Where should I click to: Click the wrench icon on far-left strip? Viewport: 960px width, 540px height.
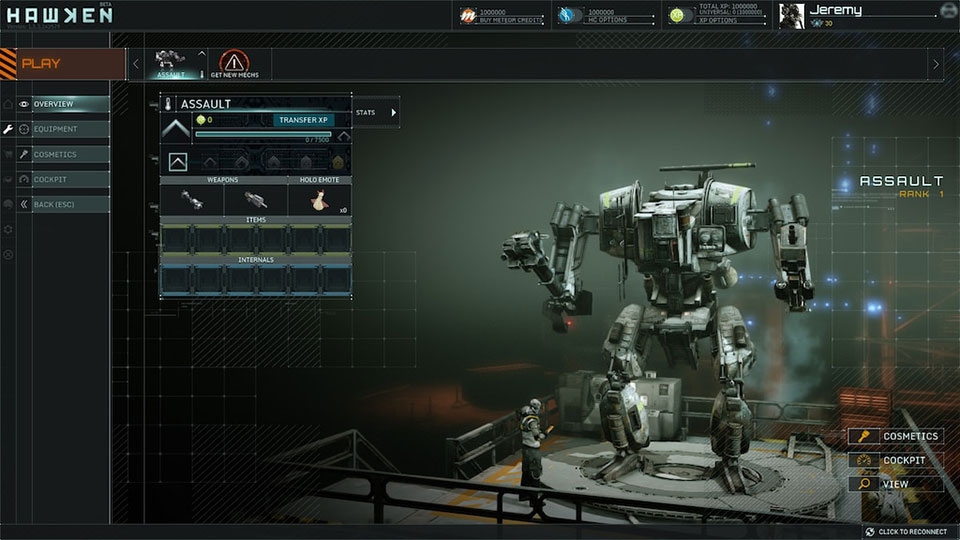click(8, 129)
